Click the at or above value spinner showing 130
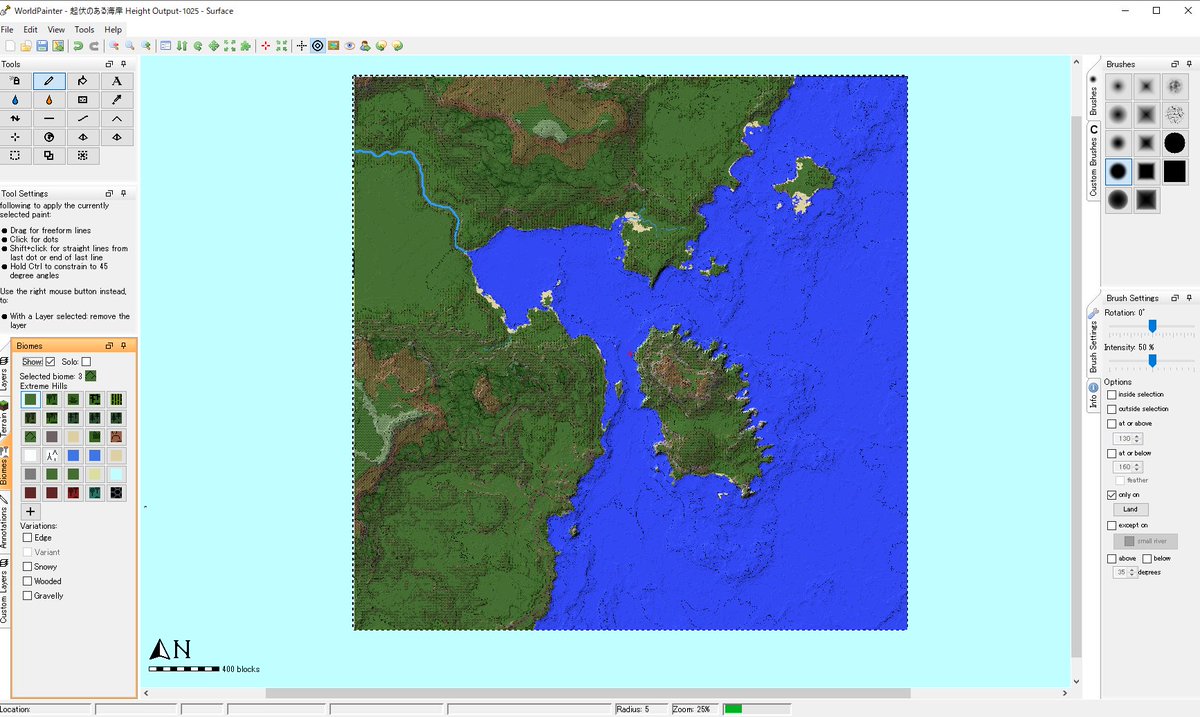This screenshot has height=717, width=1200. (1128, 438)
